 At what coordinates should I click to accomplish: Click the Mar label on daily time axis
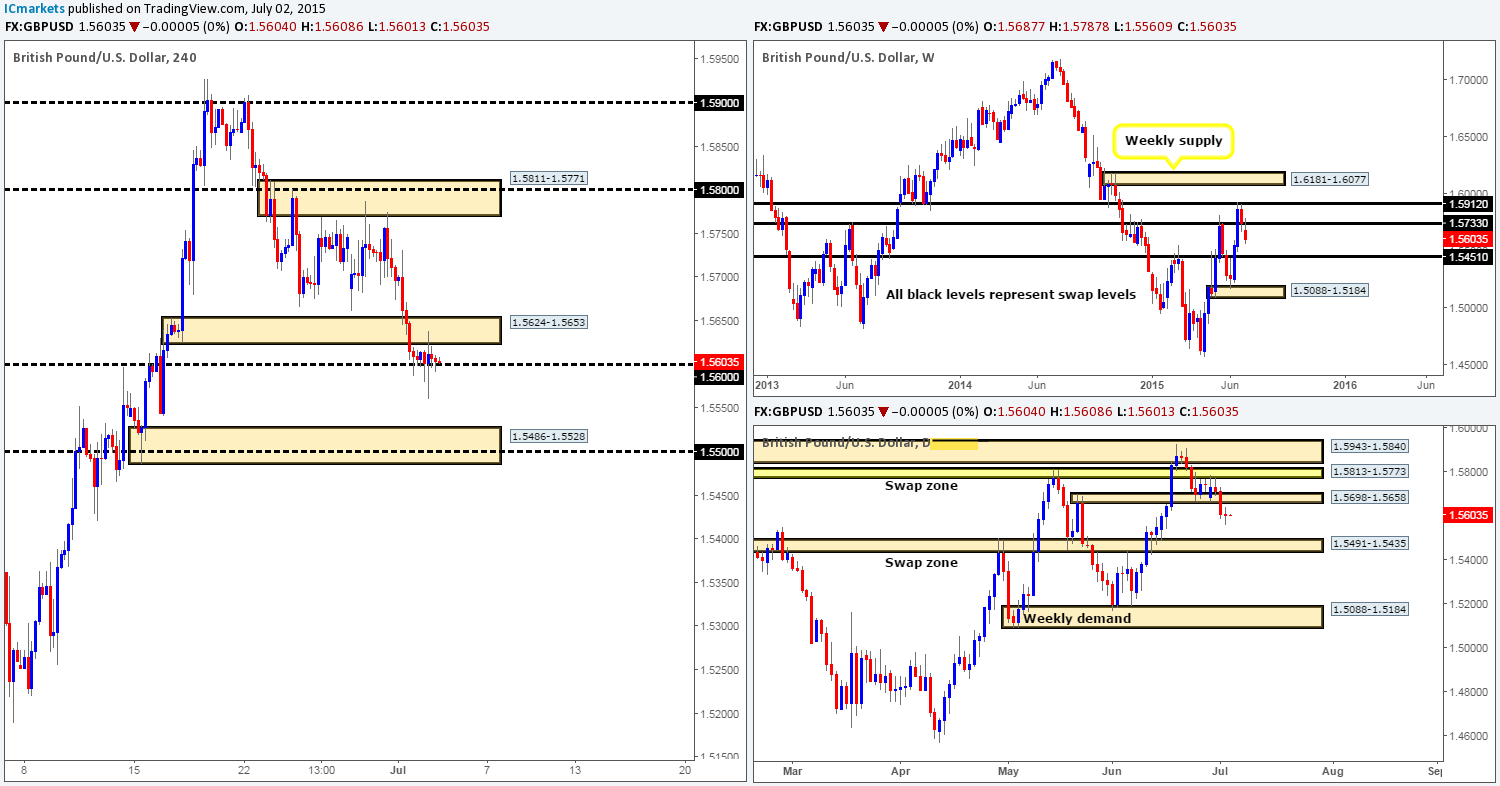point(793,772)
